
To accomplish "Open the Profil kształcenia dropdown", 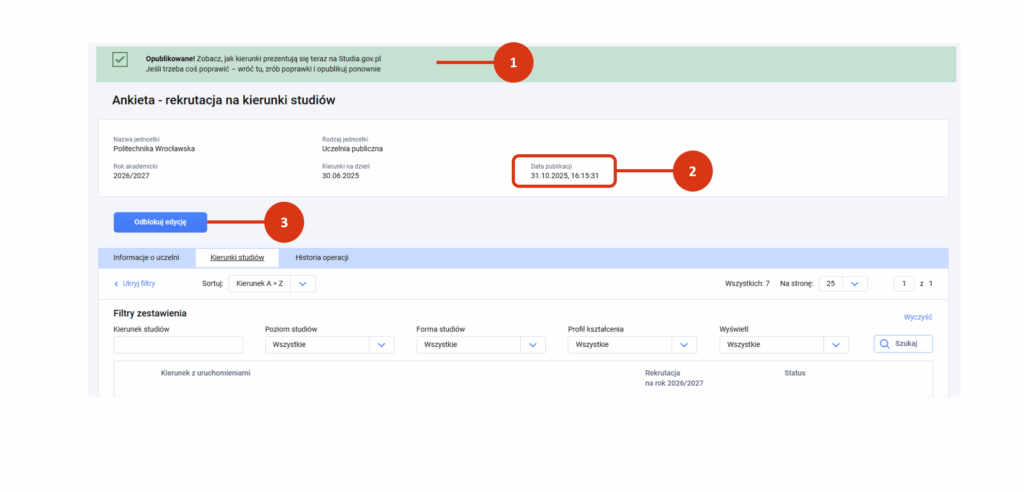I will click(632, 344).
